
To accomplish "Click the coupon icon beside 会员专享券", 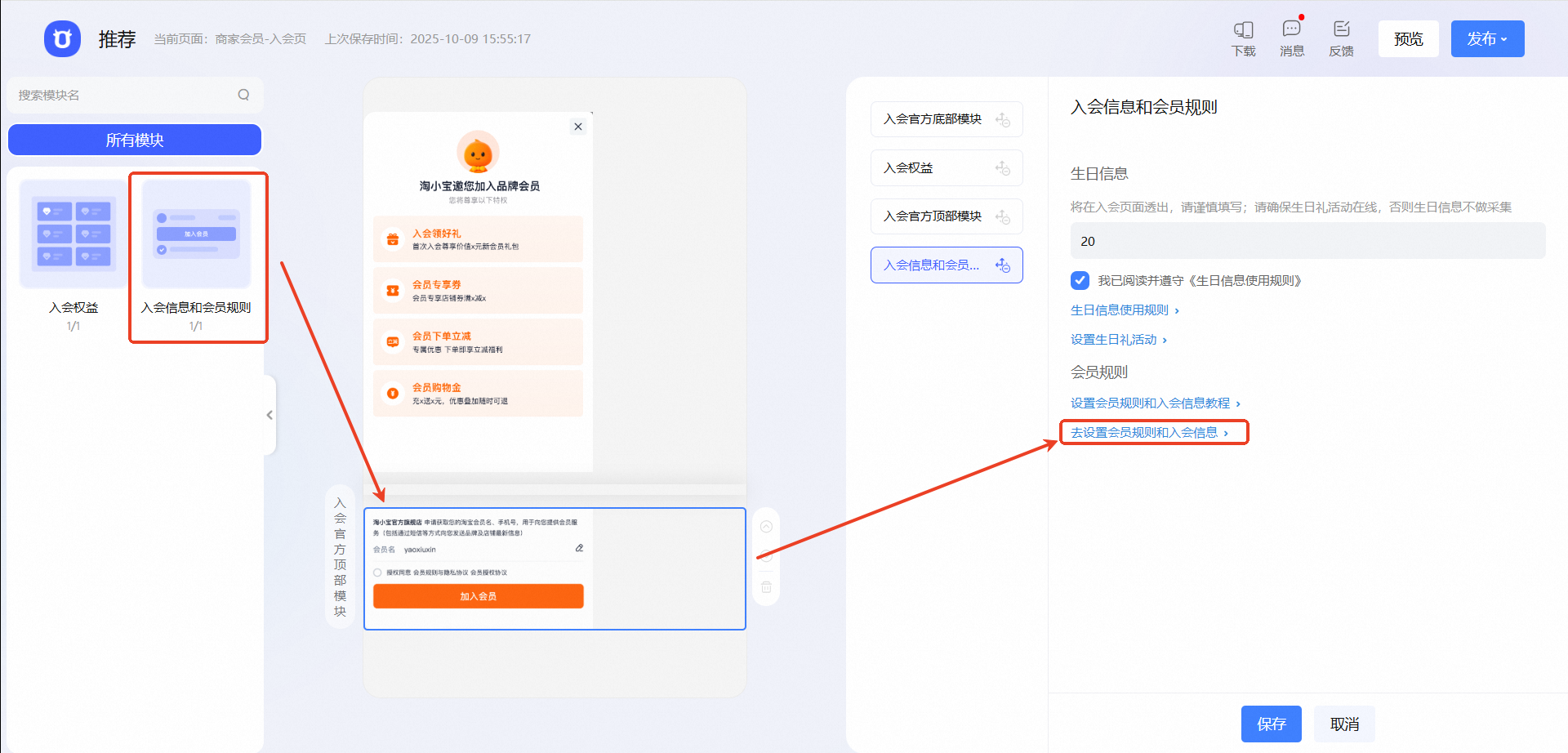I will (x=393, y=291).
